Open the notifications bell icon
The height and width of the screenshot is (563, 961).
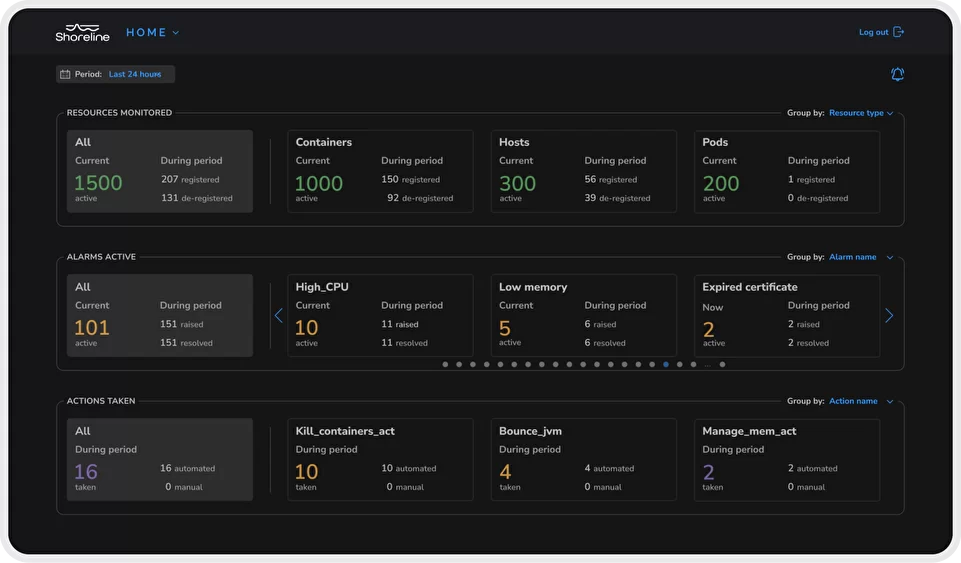tap(897, 74)
